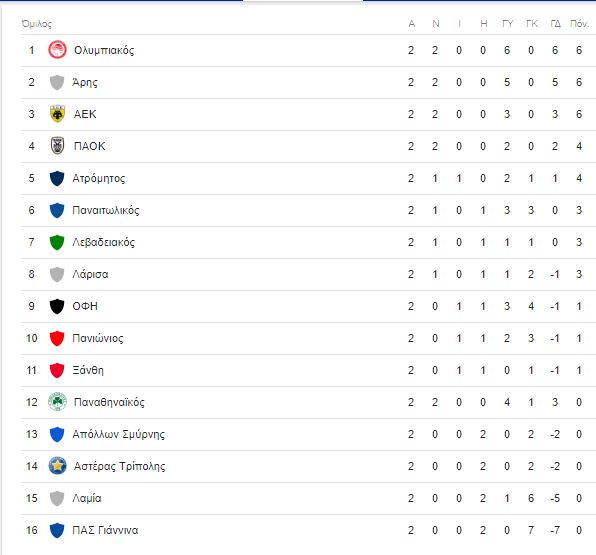The width and height of the screenshot is (596, 555).
Task: Open the Παναιτωλικός team link
Action: click(106, 210)
